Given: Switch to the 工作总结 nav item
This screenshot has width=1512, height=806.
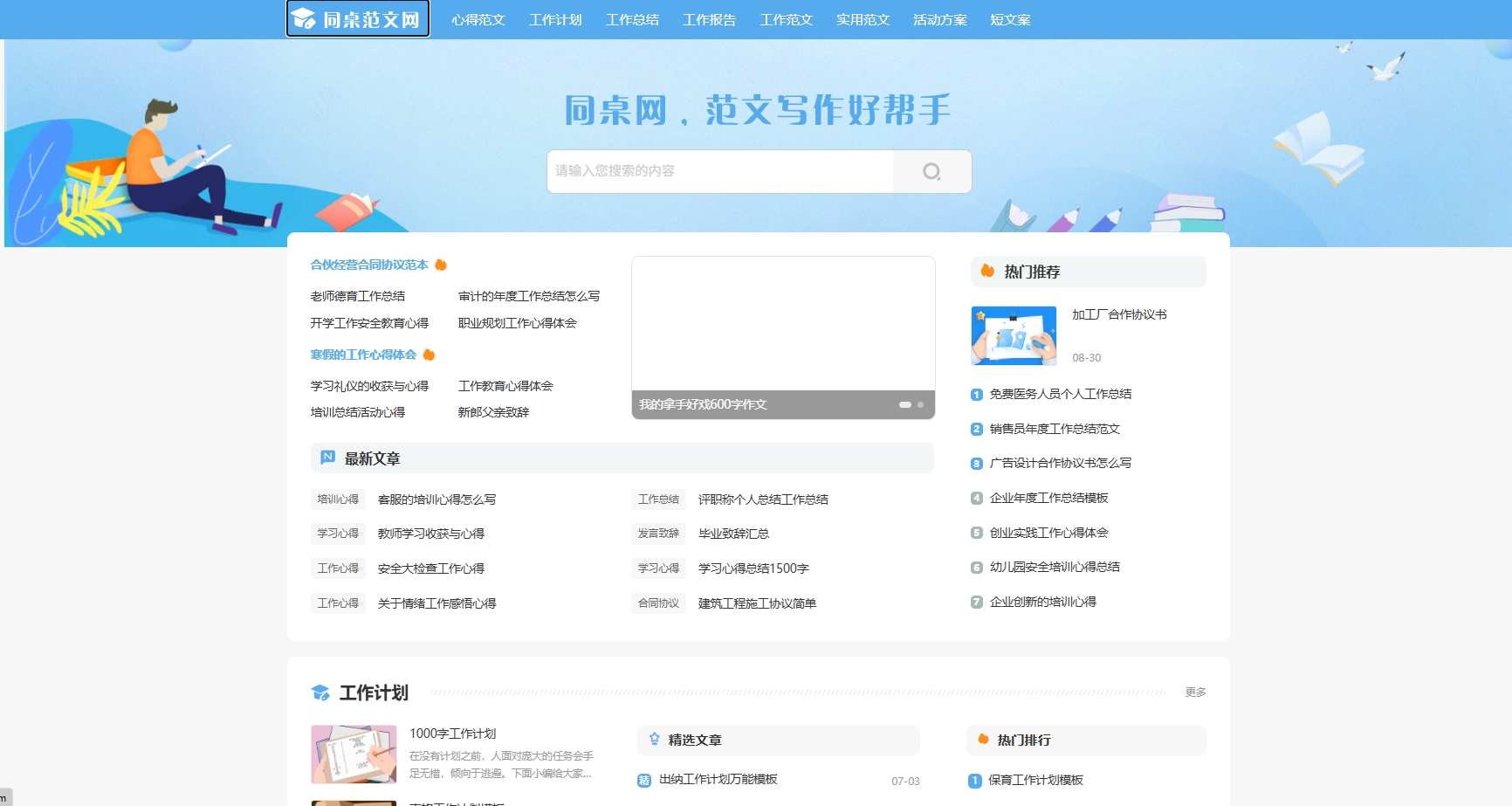Looking at the screenshot, I should tap(633, 19).
